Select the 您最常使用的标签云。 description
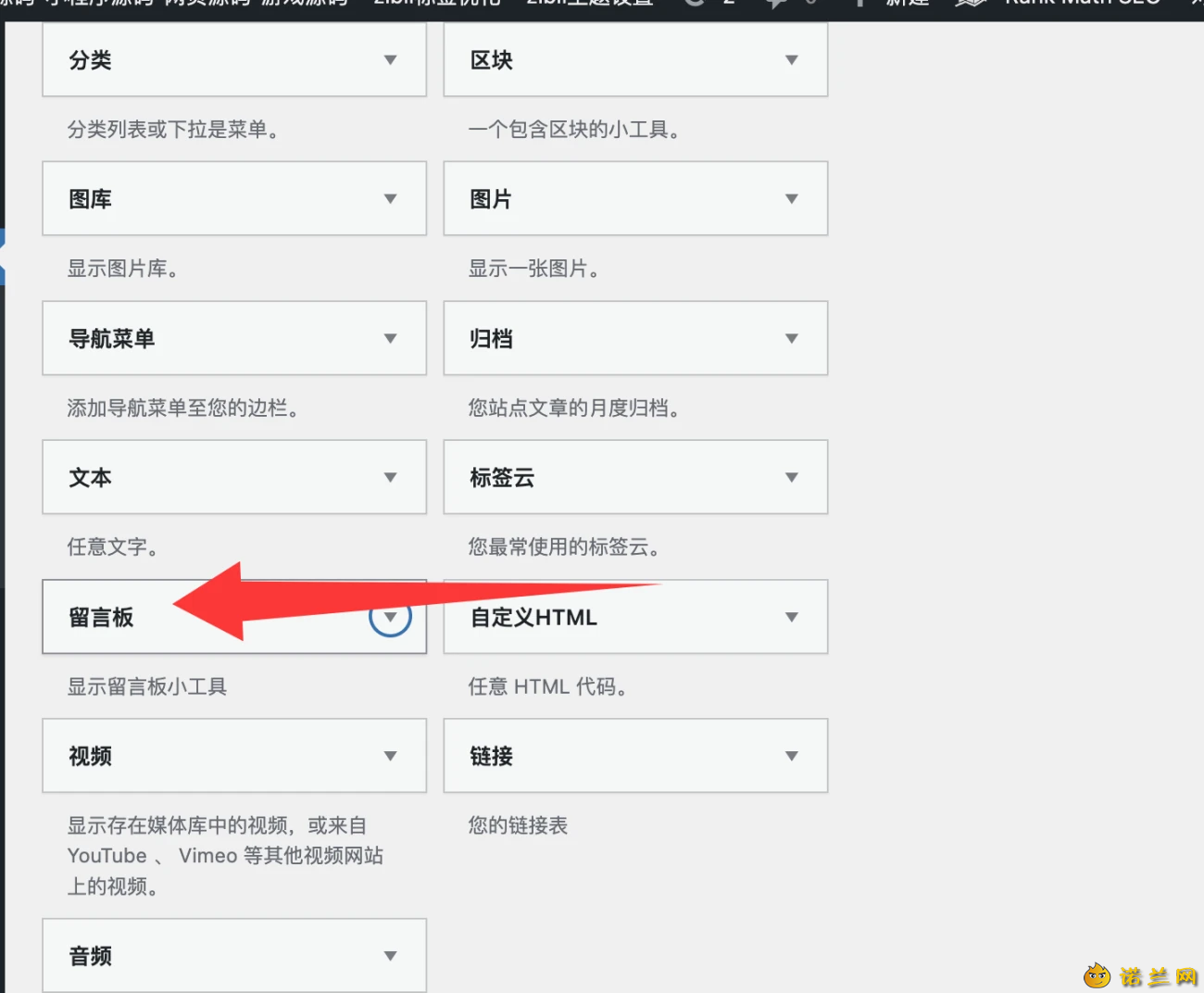 [564, 547]
